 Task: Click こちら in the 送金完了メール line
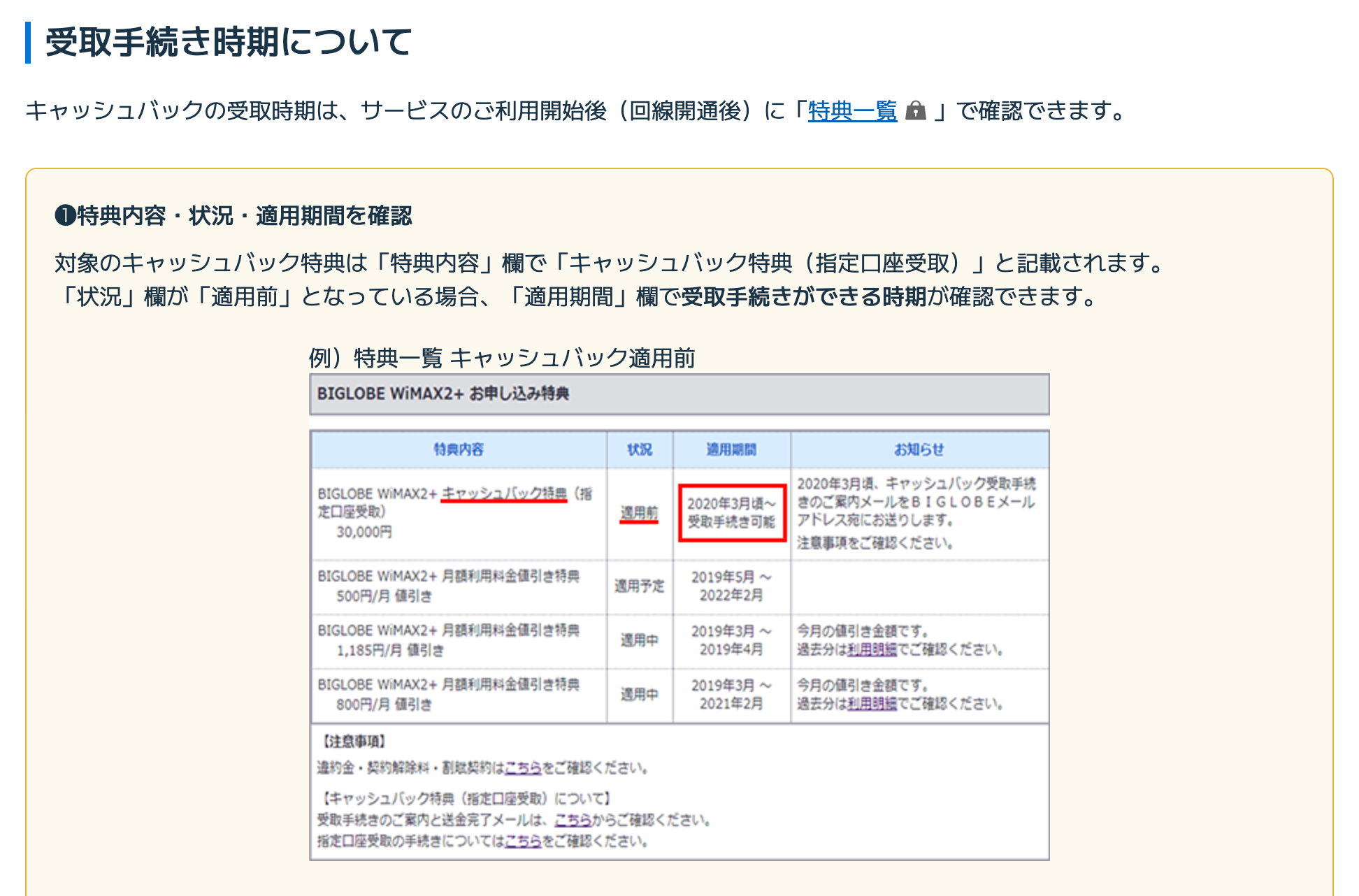pyautogui.click(x=573, y=820)
